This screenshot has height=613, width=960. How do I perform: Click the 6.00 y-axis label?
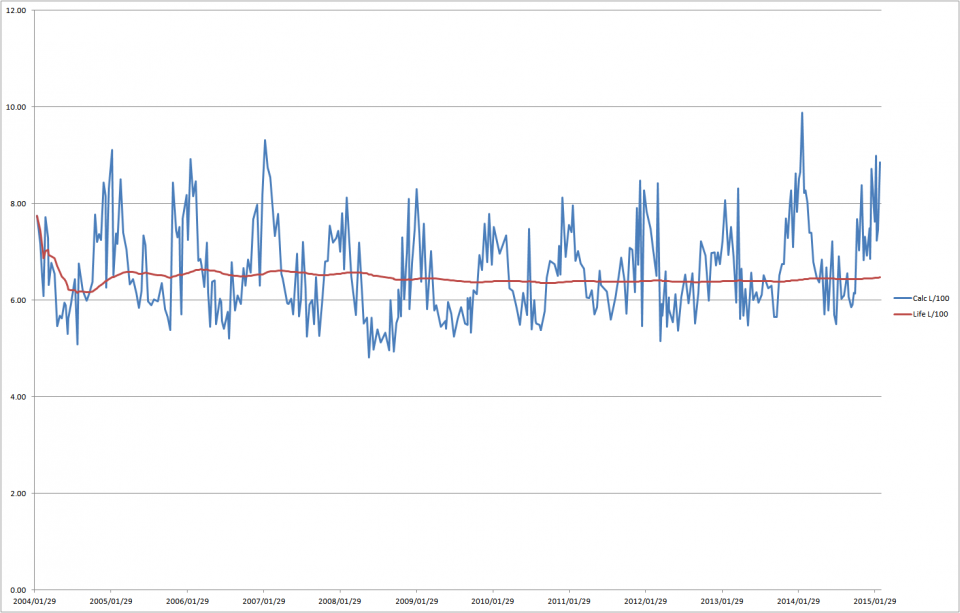(x=18, y=300)
